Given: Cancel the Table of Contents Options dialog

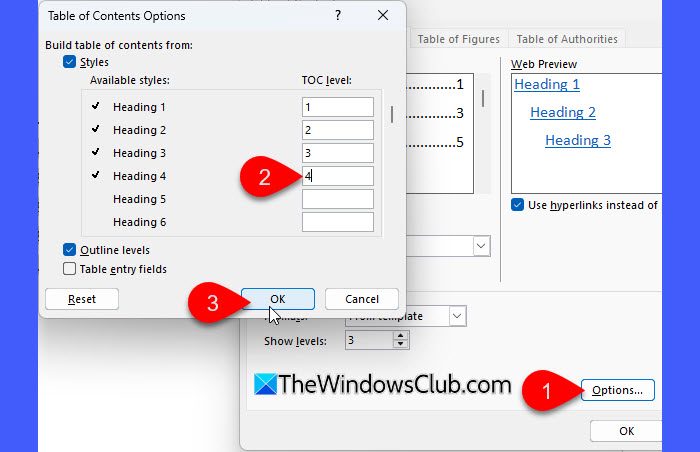Looking at the screenshot, I should pos(361,299).
